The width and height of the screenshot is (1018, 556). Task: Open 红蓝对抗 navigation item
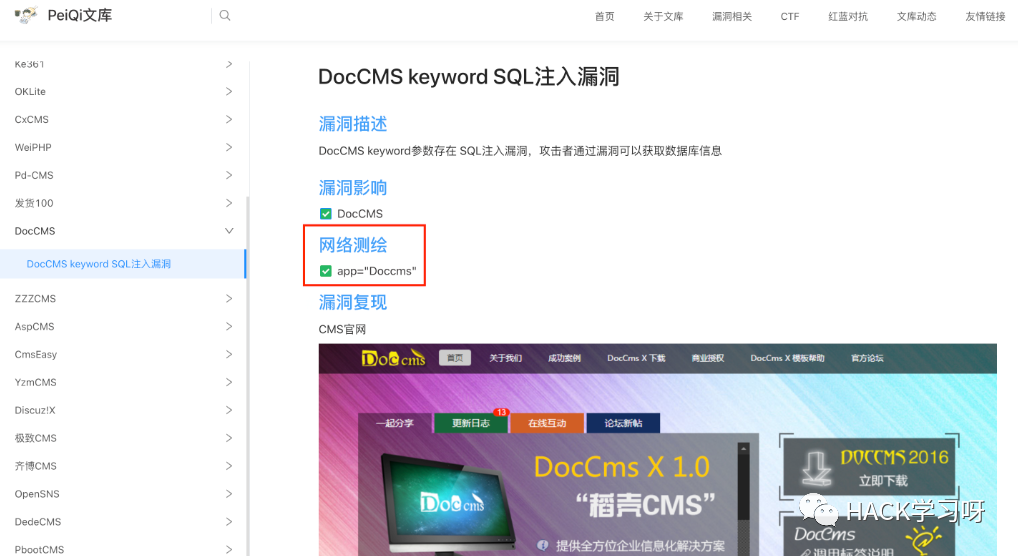tap(848, 16)
